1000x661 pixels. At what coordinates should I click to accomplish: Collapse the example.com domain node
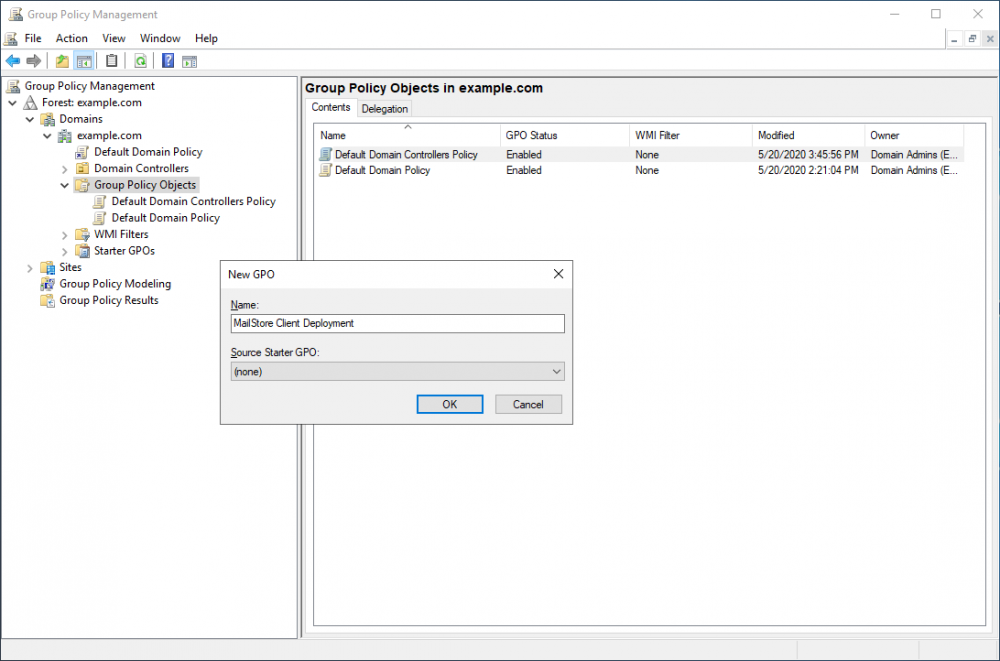tap(47, 135)
